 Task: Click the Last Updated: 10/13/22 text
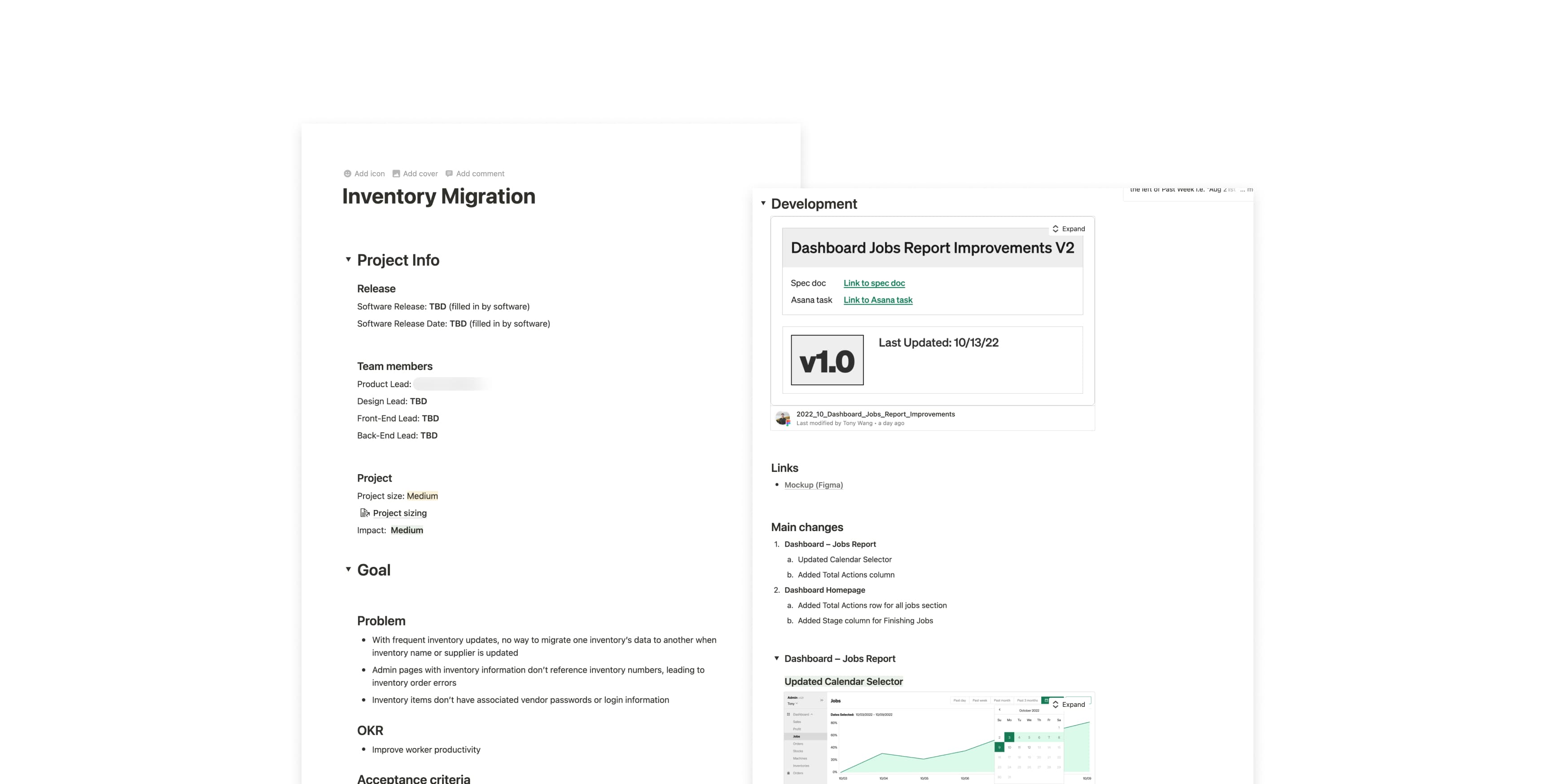point(939,343)
